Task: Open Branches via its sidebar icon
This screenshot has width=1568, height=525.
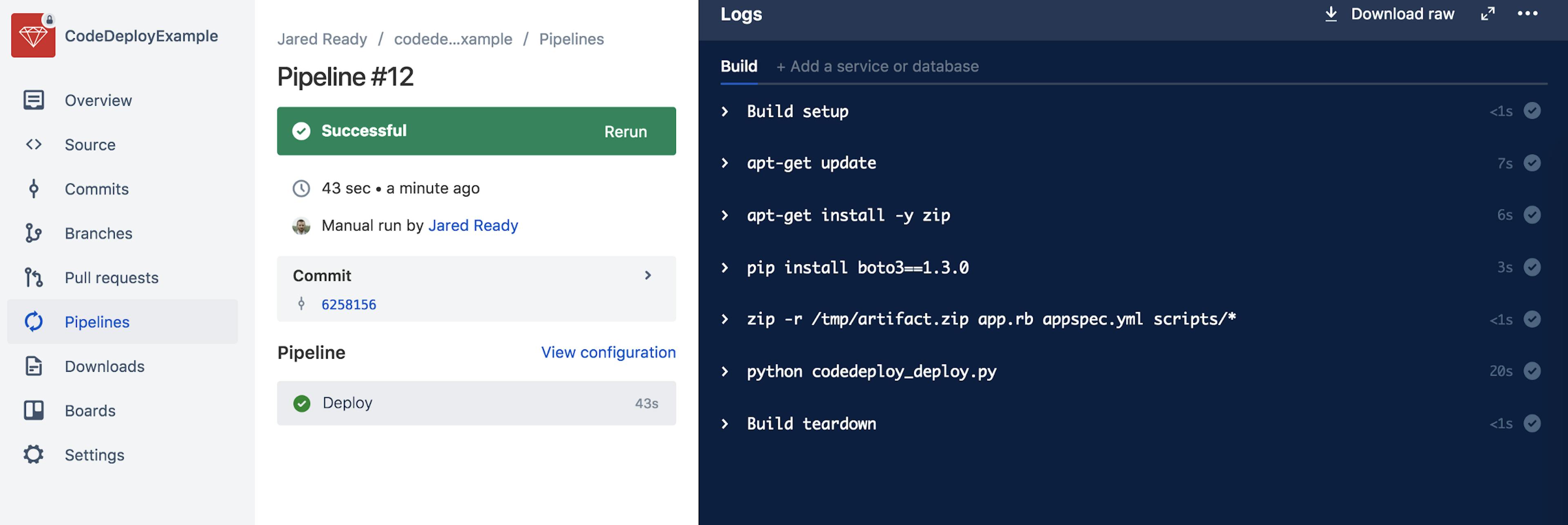Action: point(33,233)
